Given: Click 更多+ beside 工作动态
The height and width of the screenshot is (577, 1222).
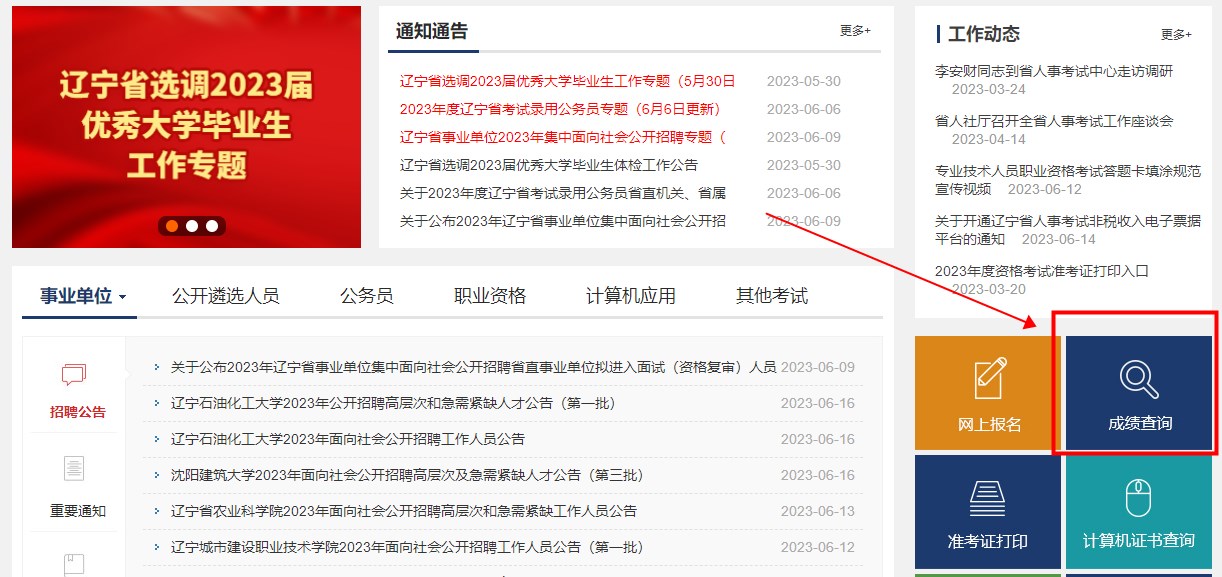Looking at the screenshot, I should click(1174, 33).
